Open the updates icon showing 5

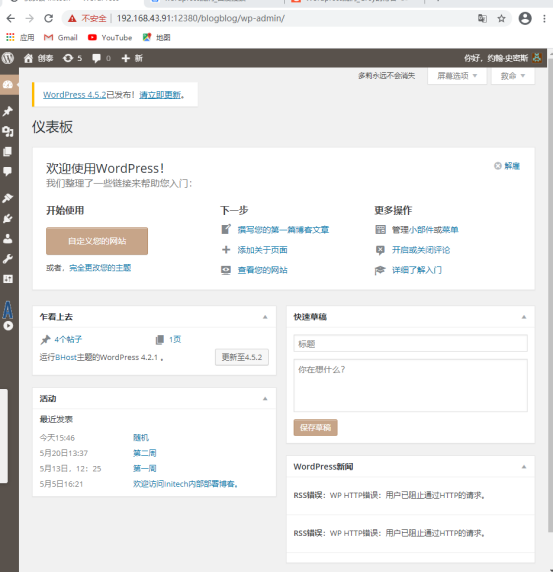point(72,58)
